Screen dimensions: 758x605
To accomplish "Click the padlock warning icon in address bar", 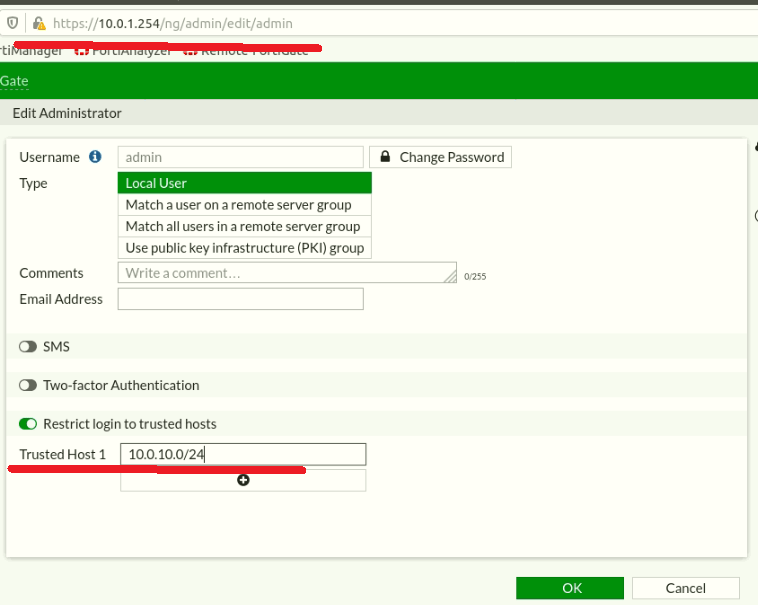I will (38, 22).
